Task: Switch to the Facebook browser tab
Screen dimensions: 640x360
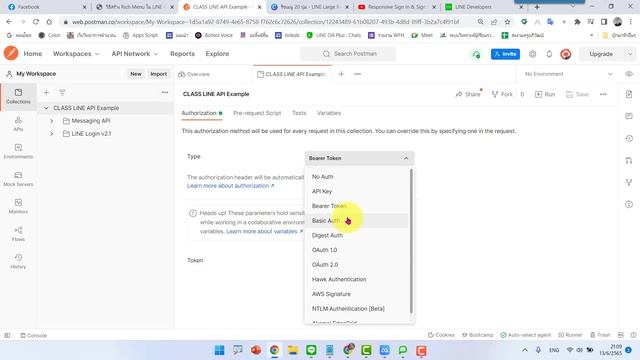Action: coord(46,7)
